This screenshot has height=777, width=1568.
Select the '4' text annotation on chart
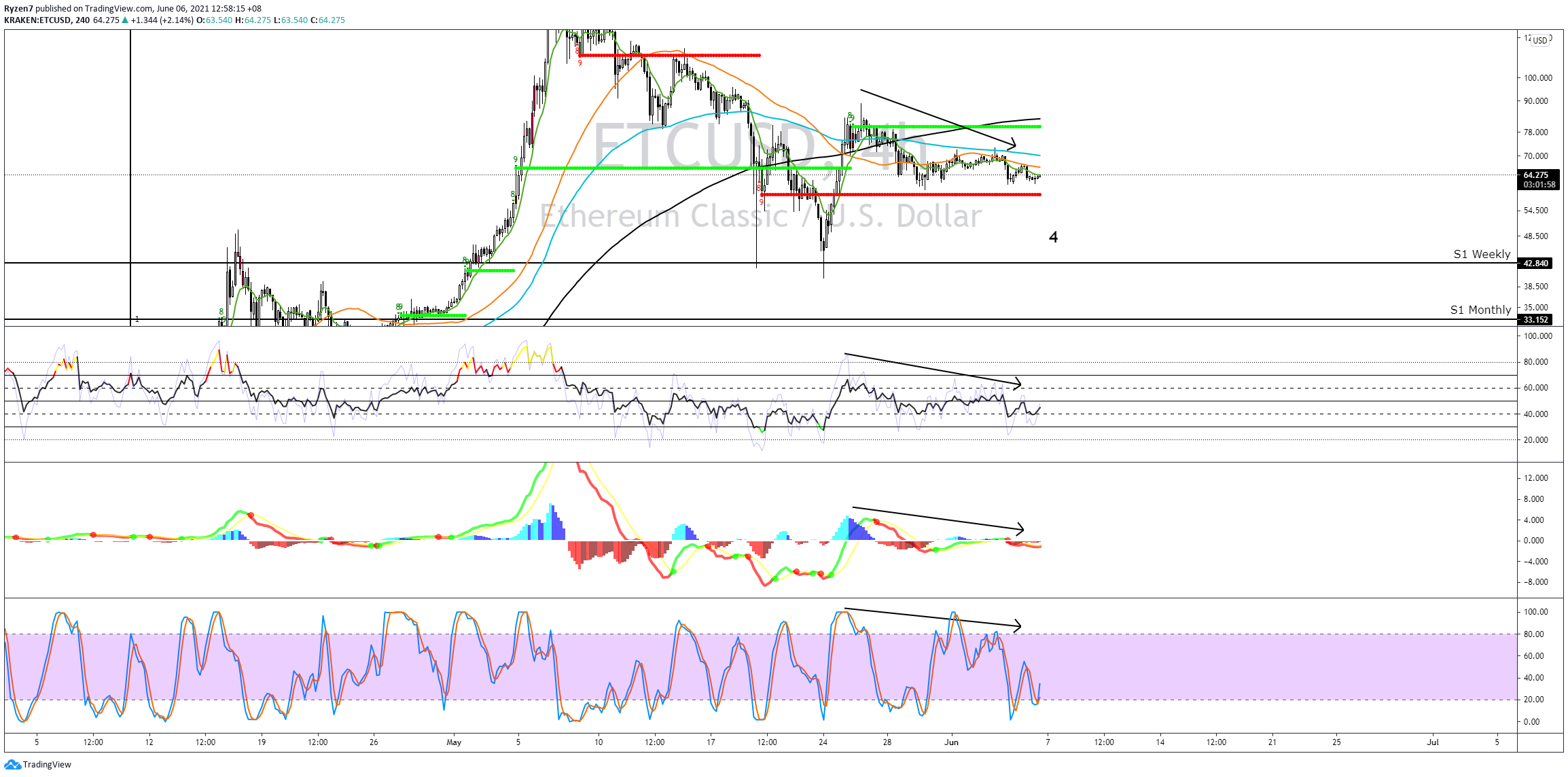pyautogui.click(x=1053, y=237)
